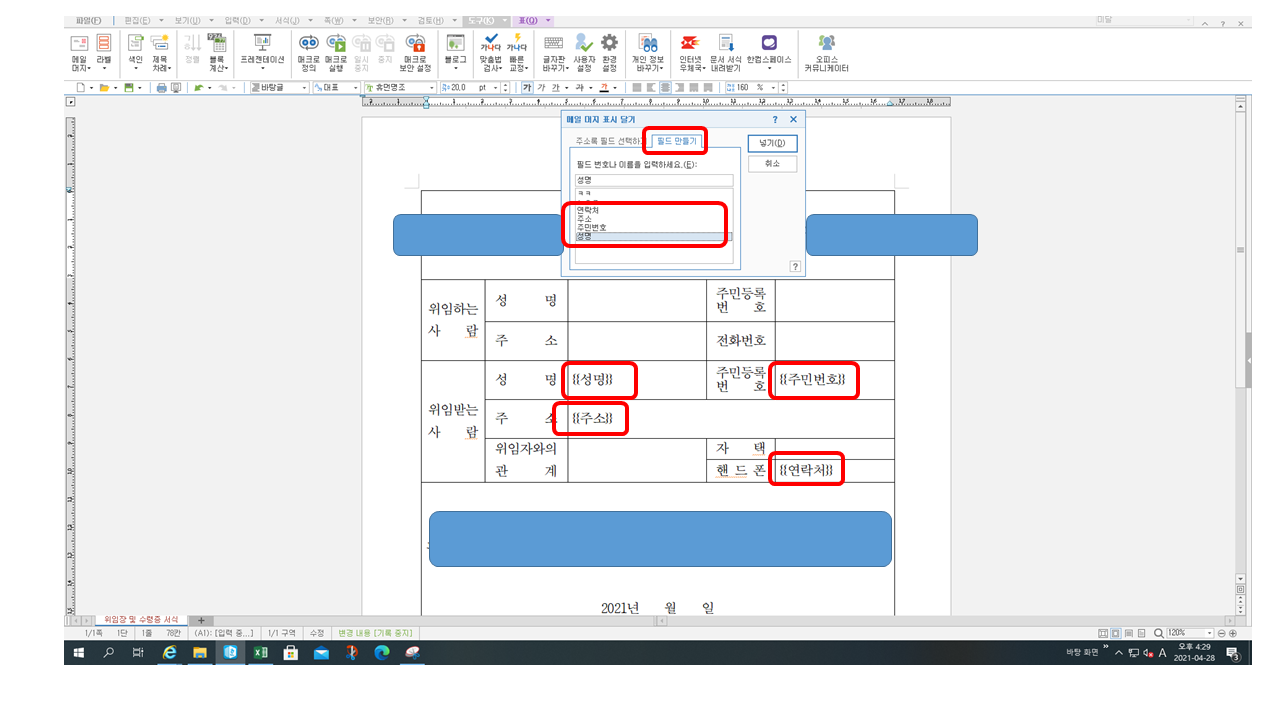This screenshot has width=1280, height=720.
Task: Click the print preview icon
Action: point(176,88)
